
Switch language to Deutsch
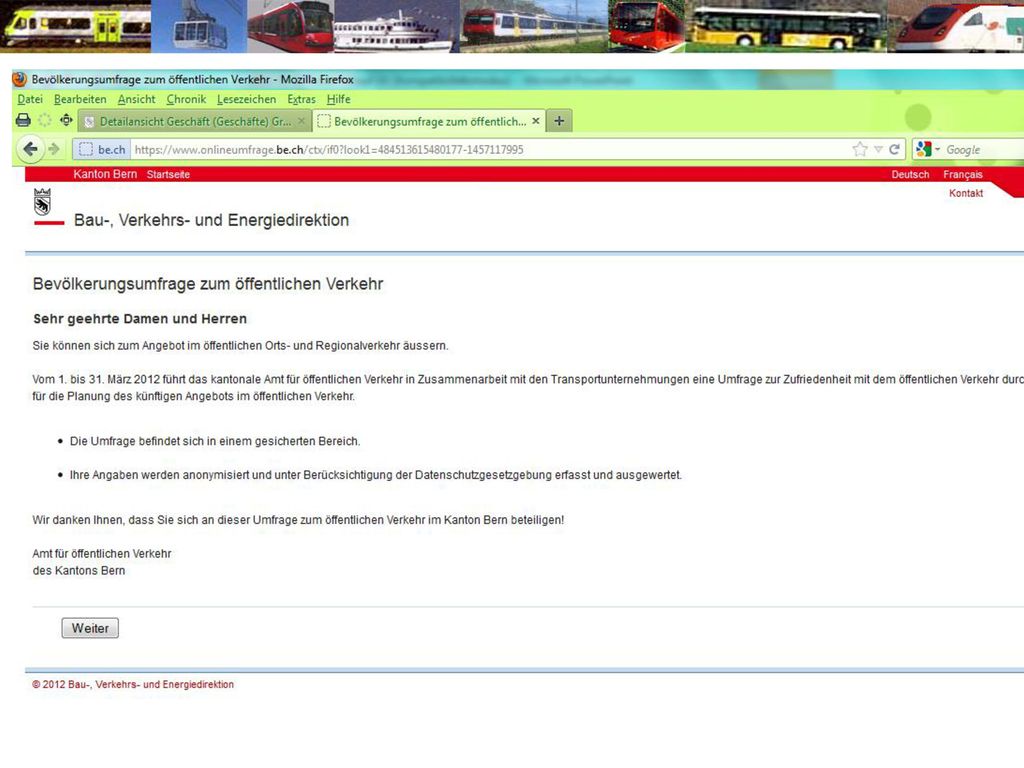[x=910, y=174]
